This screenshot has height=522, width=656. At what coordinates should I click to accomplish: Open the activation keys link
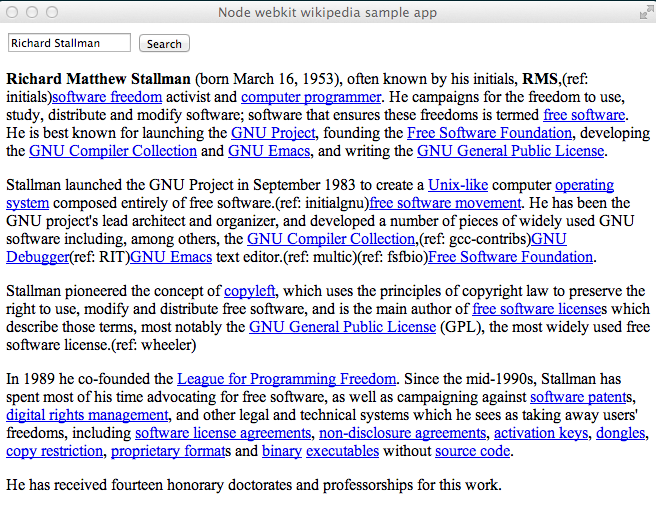point(541,433)
